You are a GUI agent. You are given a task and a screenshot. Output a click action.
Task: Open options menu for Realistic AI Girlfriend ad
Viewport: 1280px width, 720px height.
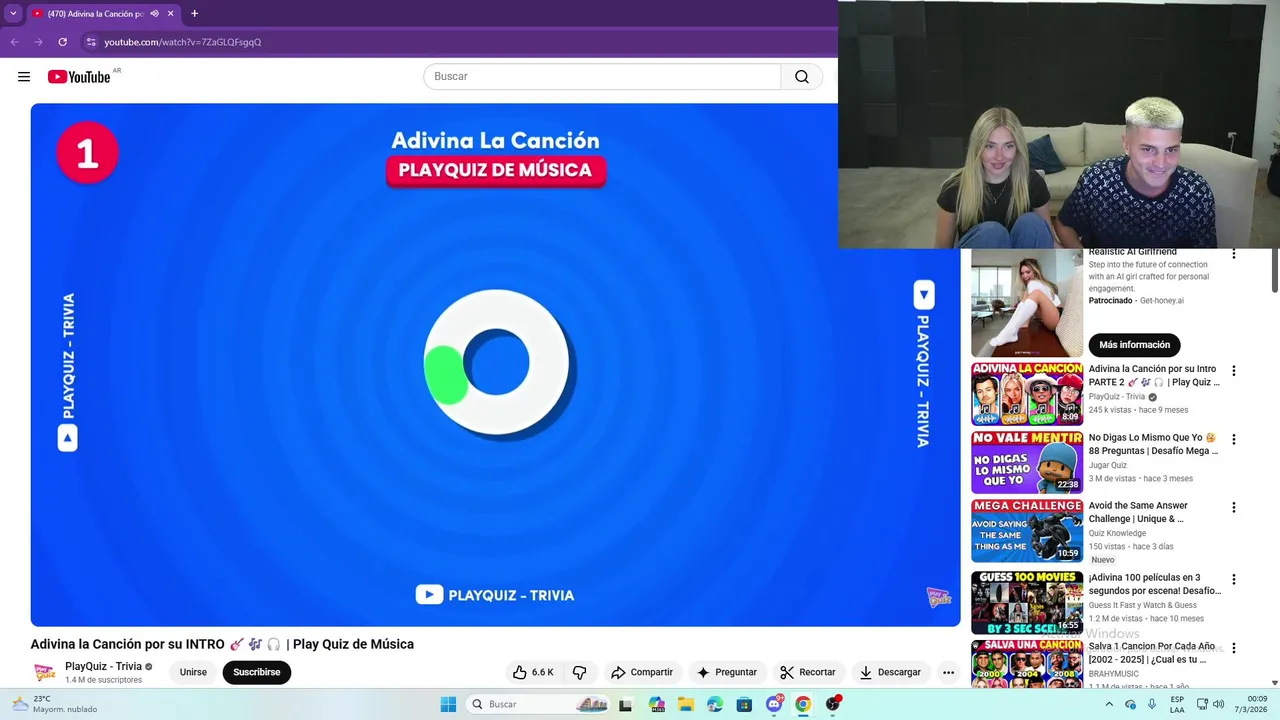click(1233, 254)
